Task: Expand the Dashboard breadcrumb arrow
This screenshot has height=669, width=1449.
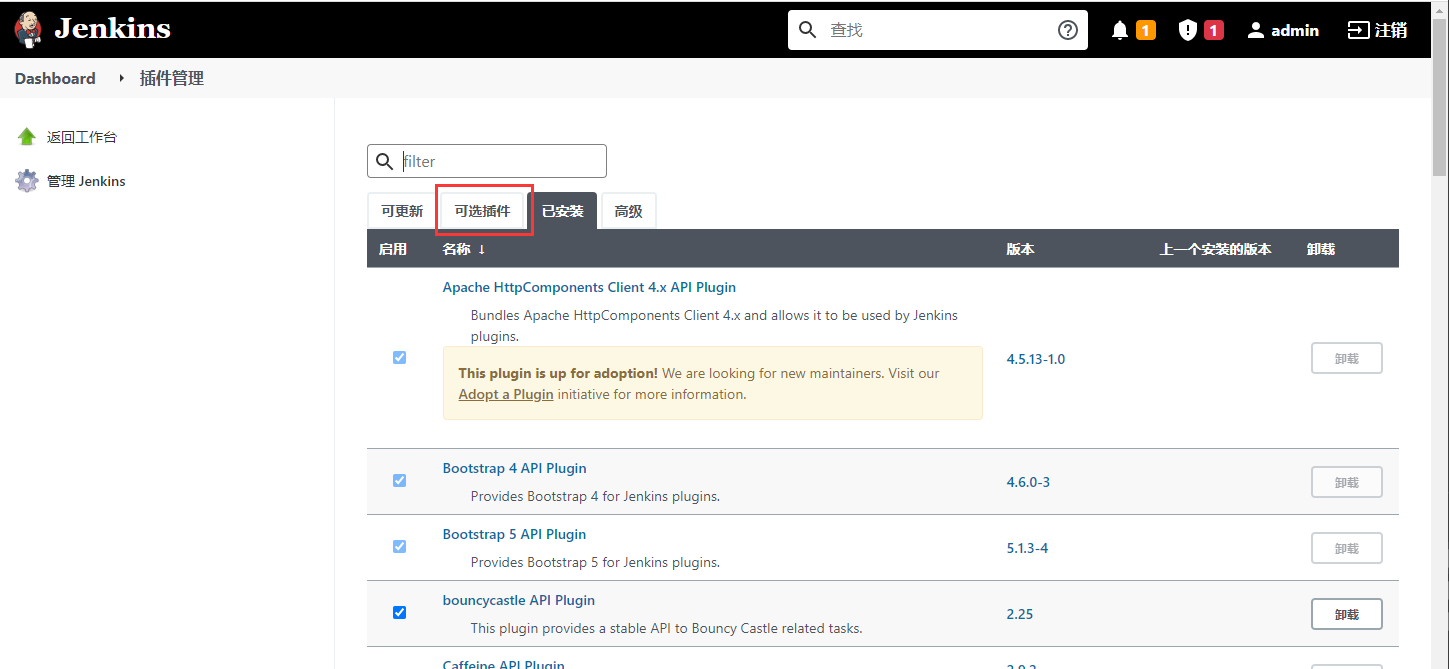Action: (x=121, y=78)
